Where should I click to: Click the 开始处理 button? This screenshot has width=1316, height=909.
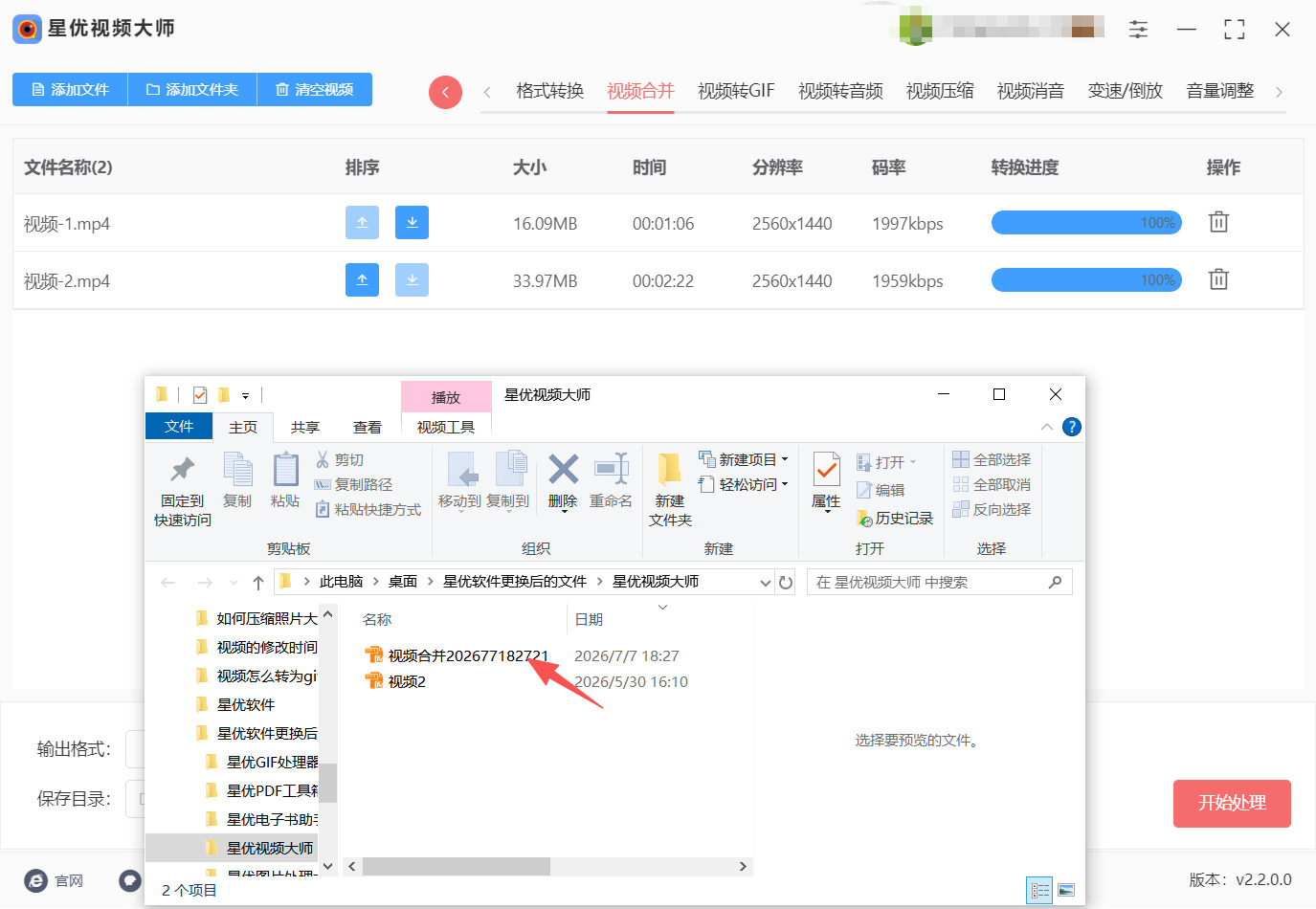pyautogui.click(x=1232, y=803)
